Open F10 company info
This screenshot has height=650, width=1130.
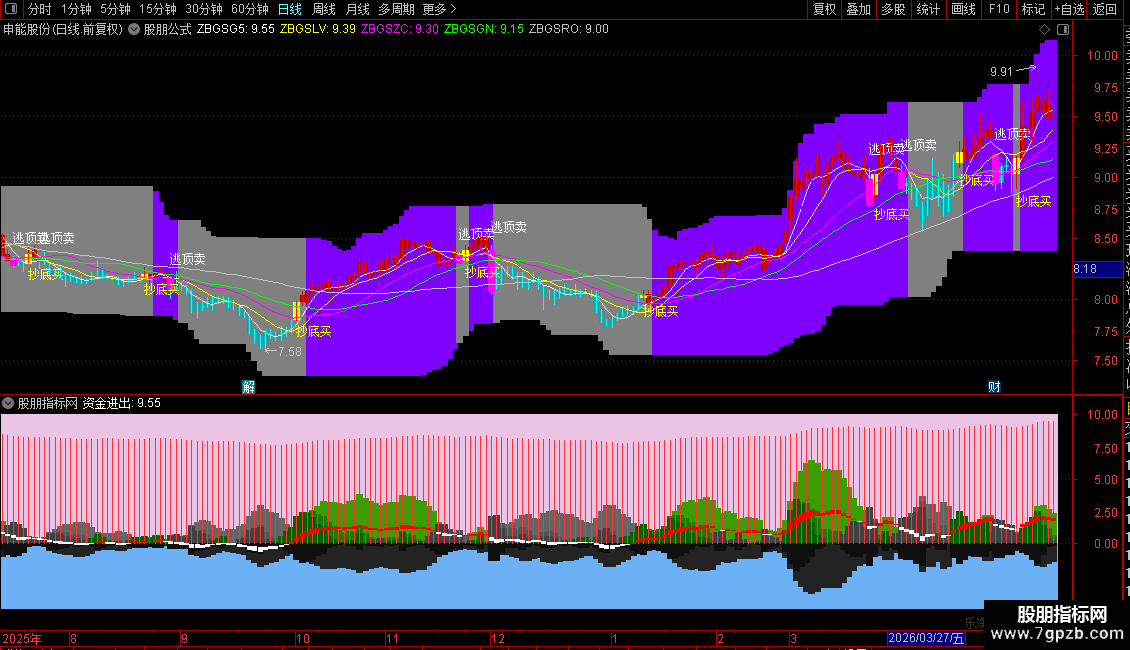point(999,9)
